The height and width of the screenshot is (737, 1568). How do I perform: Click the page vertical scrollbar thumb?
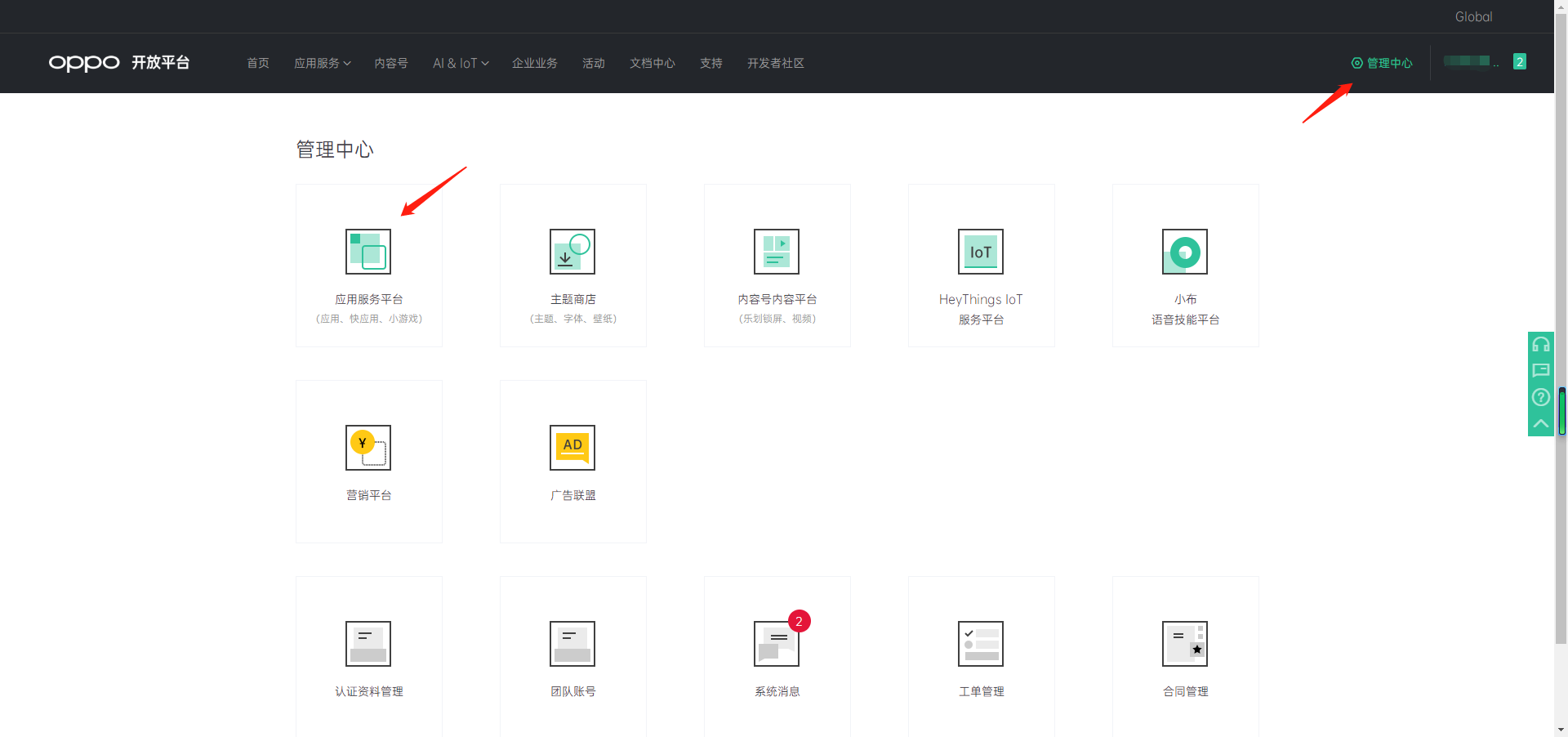point(1561,327)
